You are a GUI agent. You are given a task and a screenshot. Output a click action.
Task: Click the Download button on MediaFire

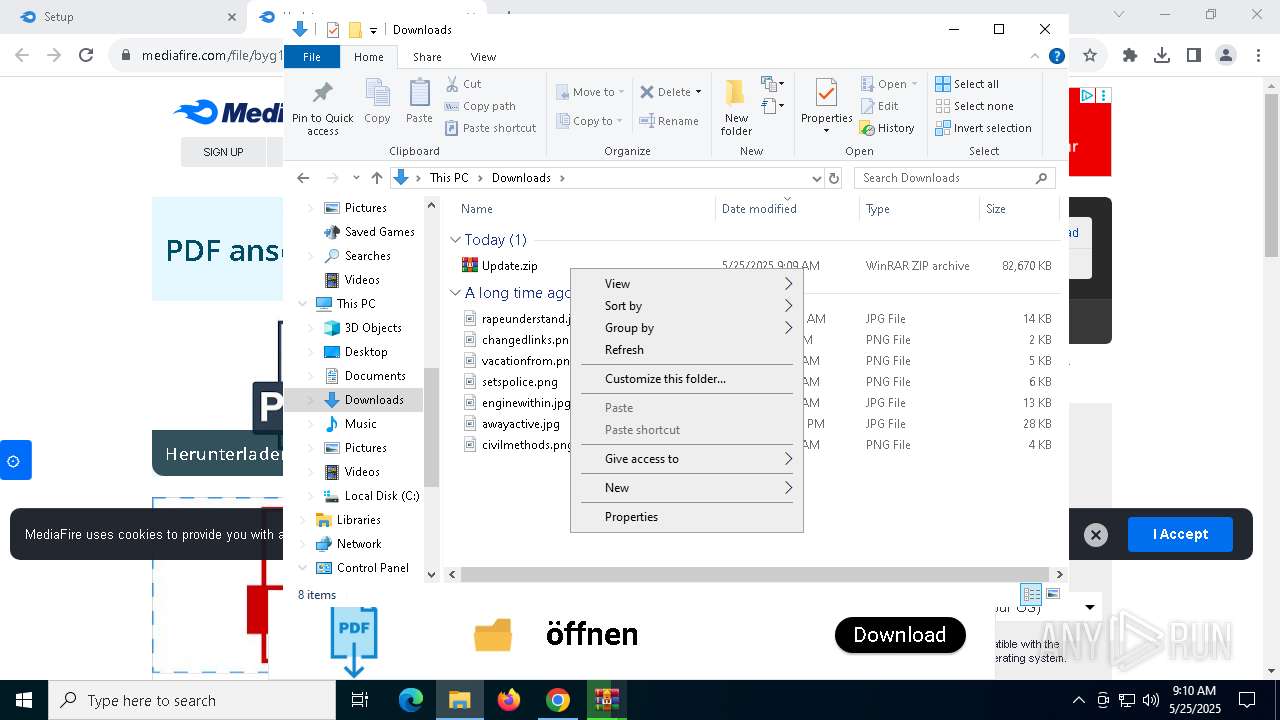click(900, 635)
